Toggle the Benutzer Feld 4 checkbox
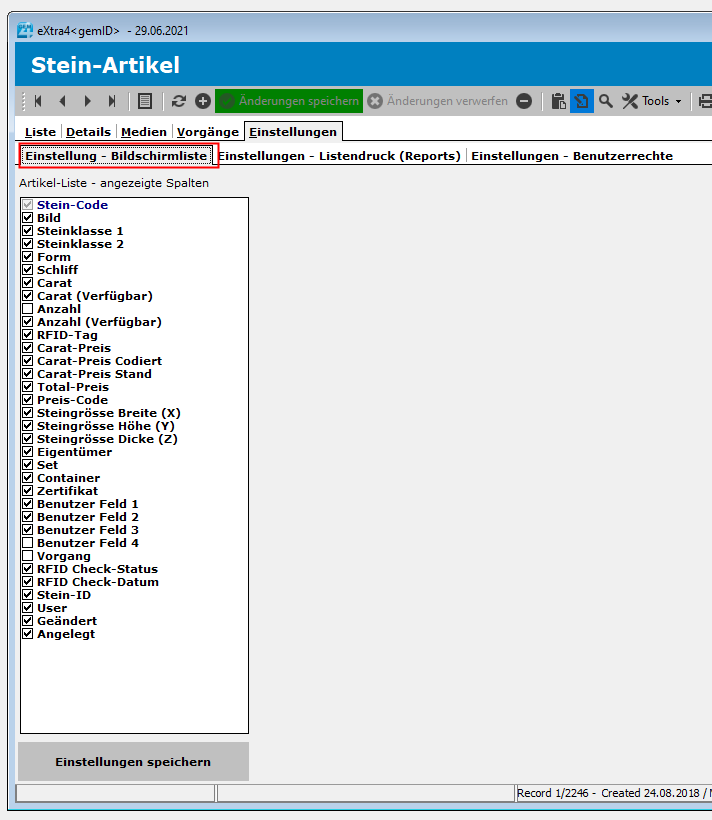 point(28,543)
